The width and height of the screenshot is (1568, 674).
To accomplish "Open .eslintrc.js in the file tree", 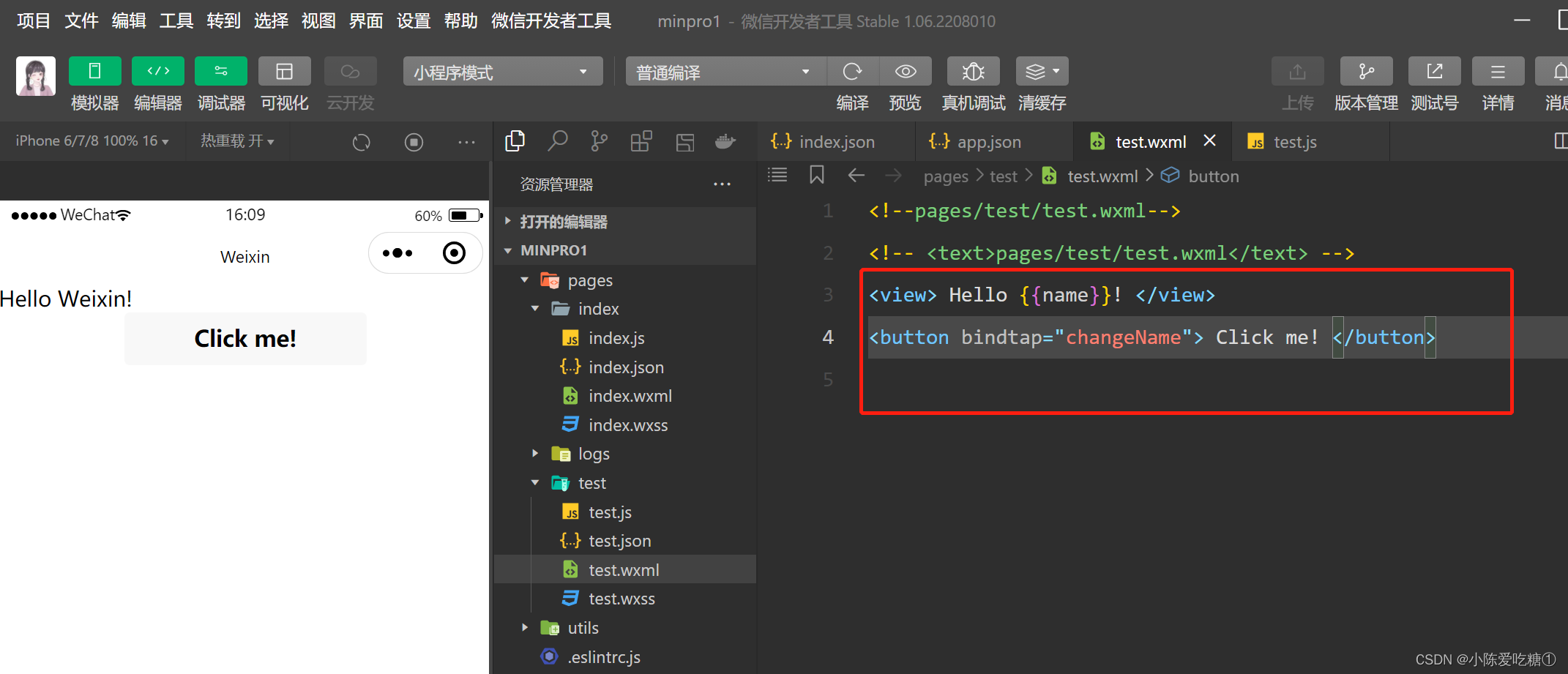I will pyautogui.click(x=625, y=657).
